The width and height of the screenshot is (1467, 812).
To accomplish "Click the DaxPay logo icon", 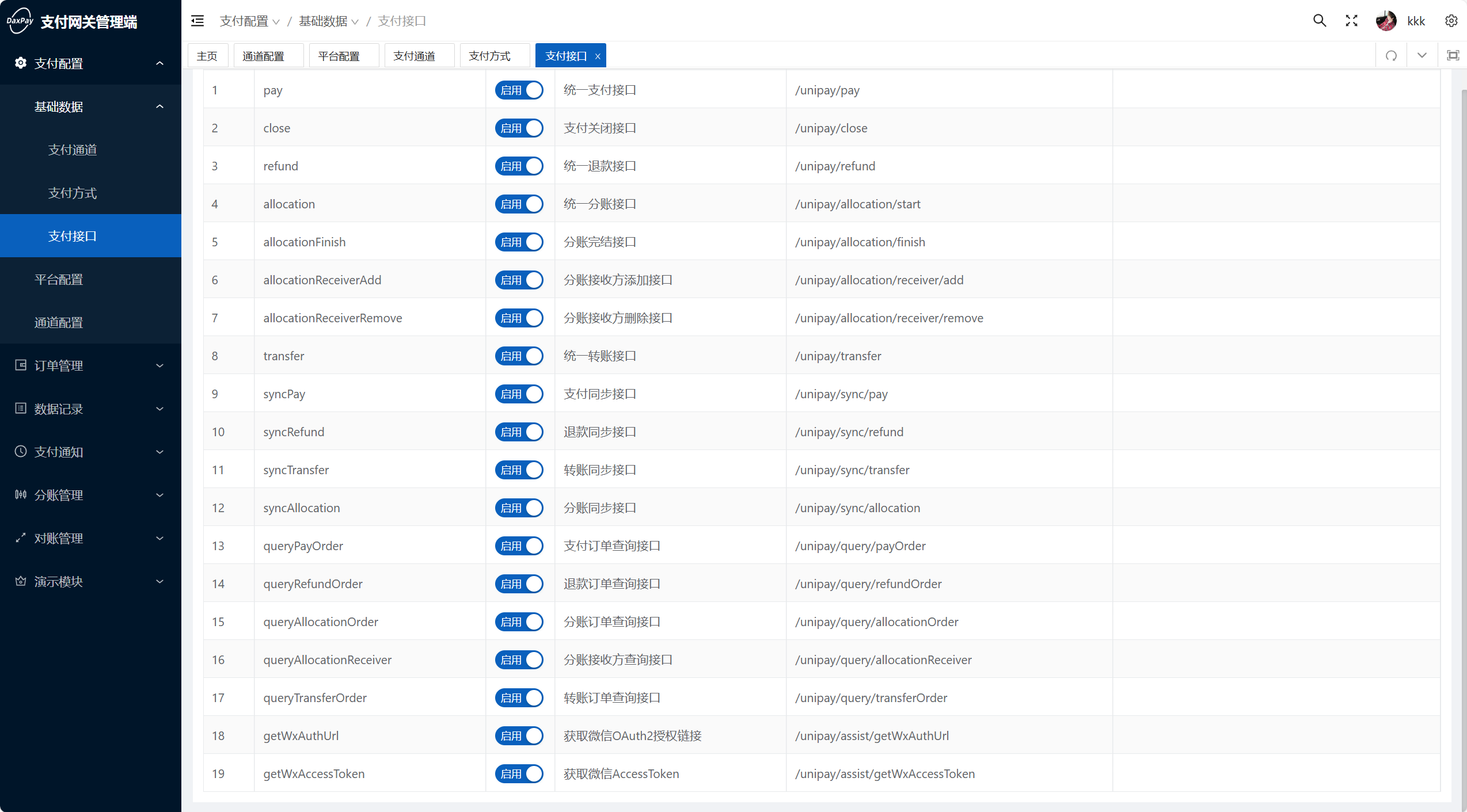I will (20, 21).
